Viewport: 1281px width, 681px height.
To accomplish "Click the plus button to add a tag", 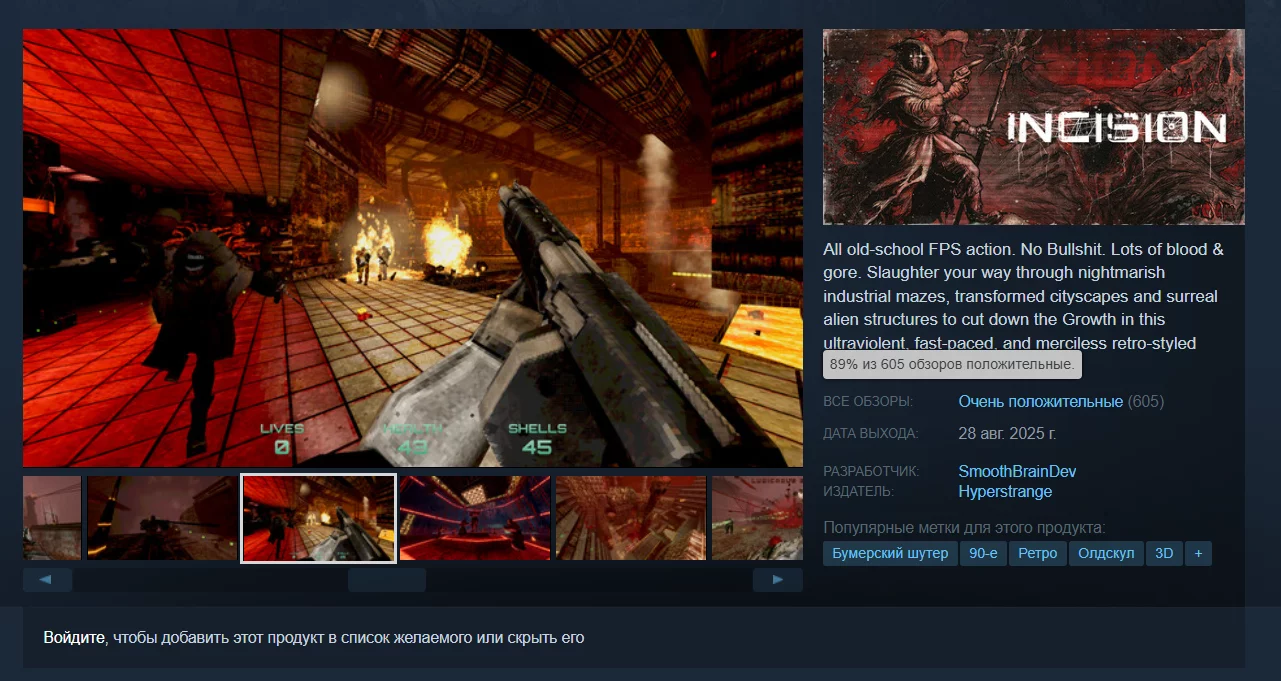I will click(1198, 553).
